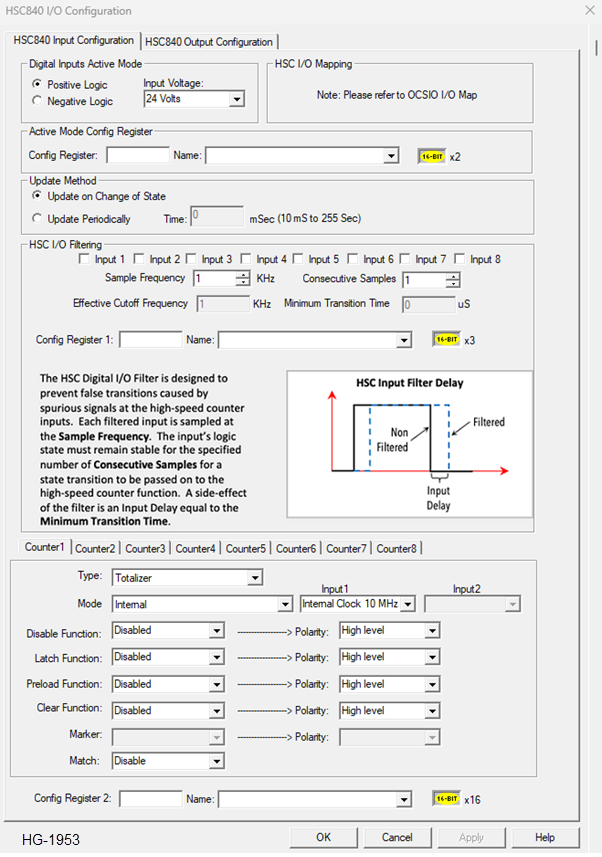Open Config Register 1 Name dropdown
This screenshot has width=602, height=857.
(404, 340)
